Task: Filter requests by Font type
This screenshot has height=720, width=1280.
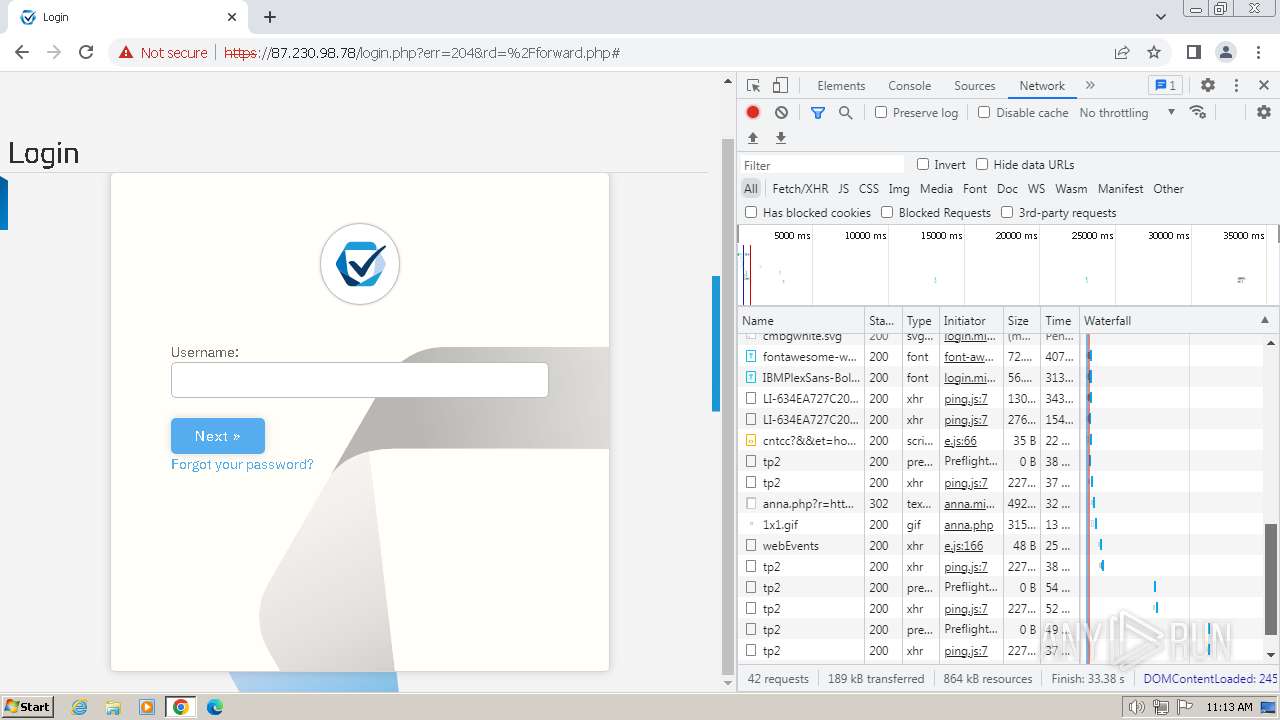Action: click(x=974, y=188)
